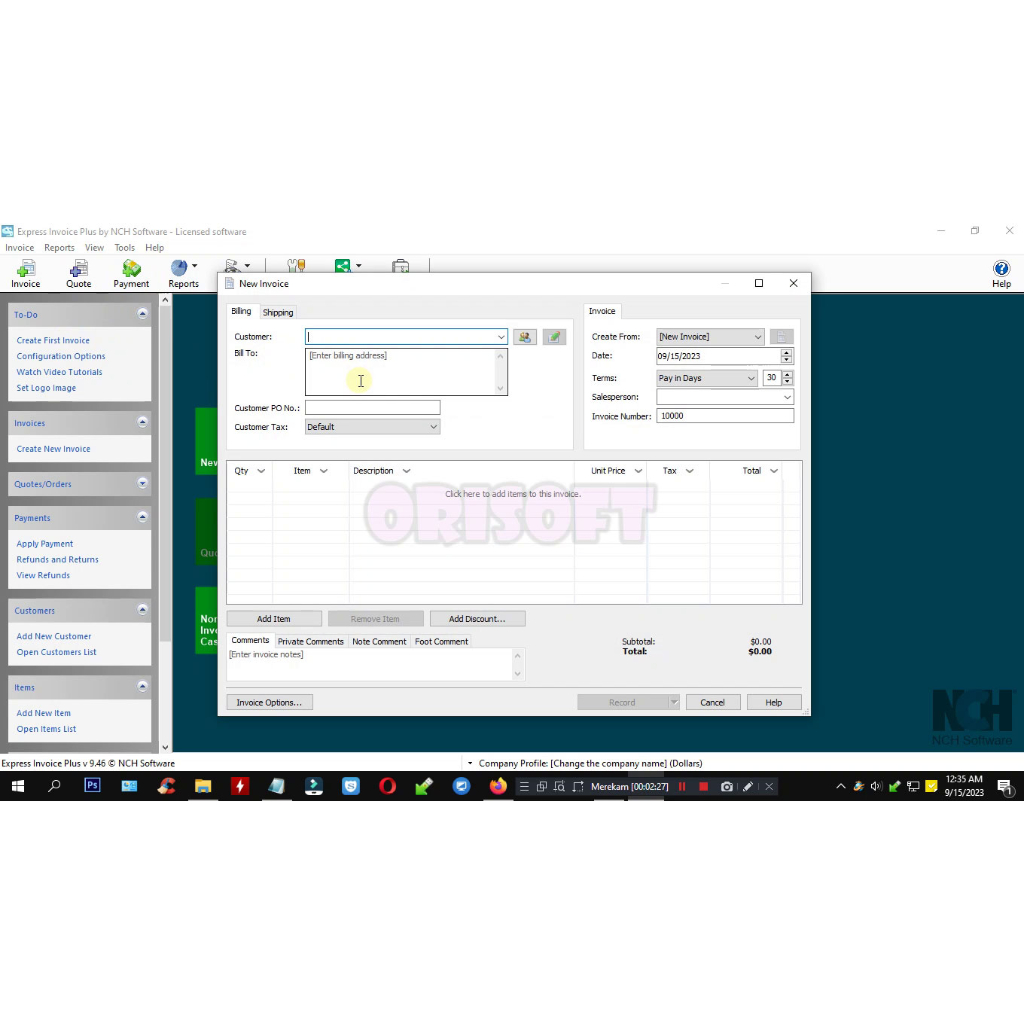The image size is (1024, 1024).
Task: Open Firefox from the taskbar
Action: (x=498, y=786)
